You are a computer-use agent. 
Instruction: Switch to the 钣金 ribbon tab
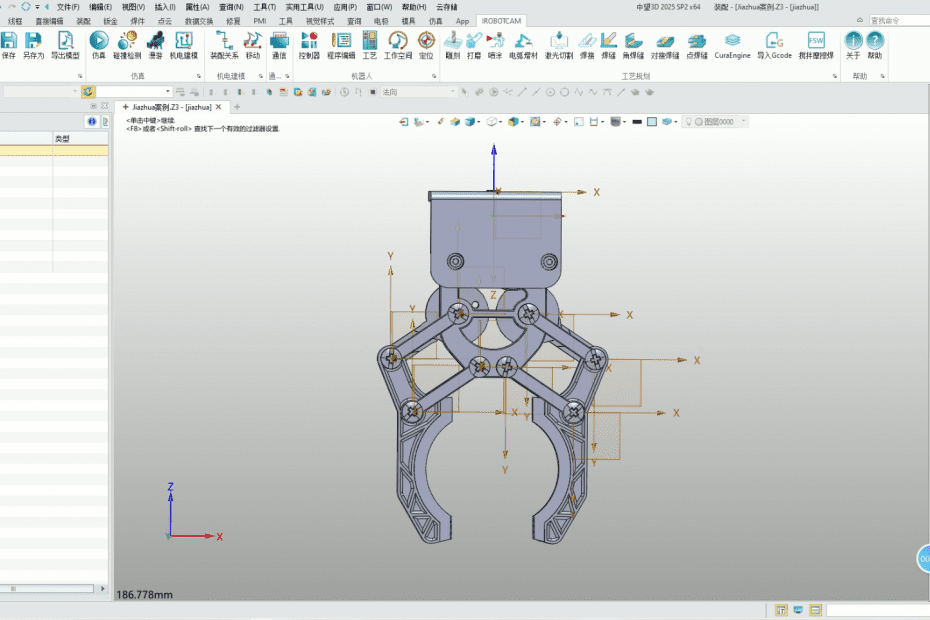(x=110, y=20)
